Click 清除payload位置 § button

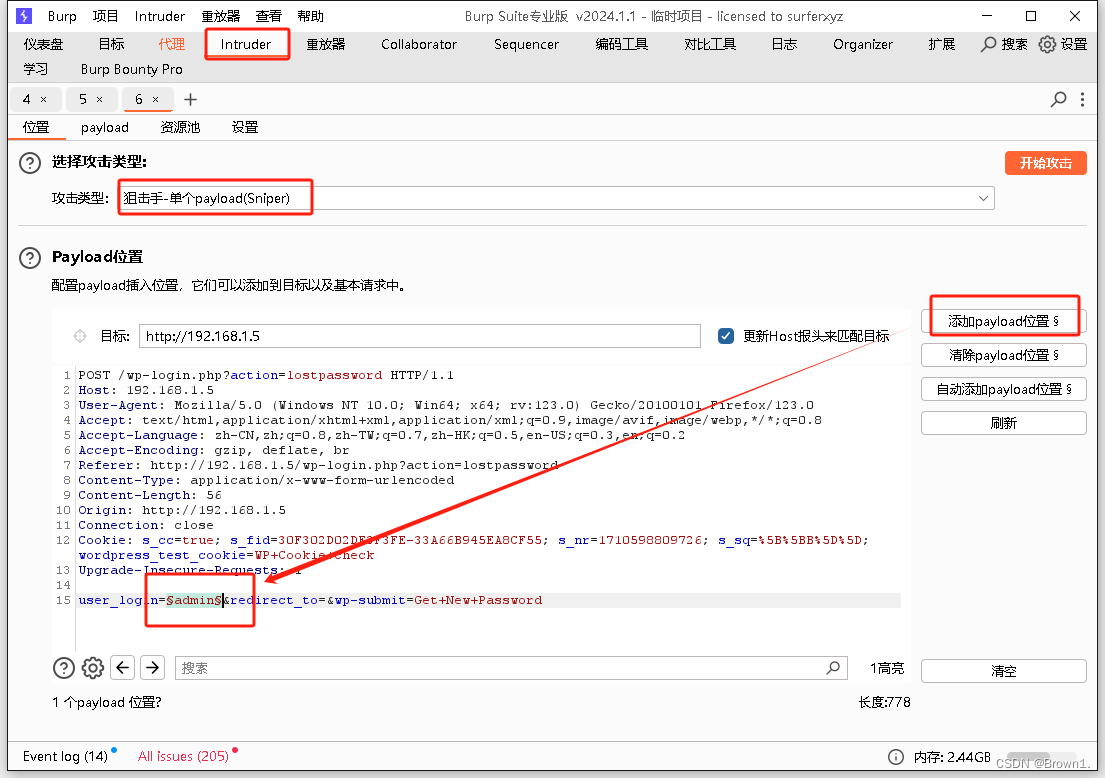(x=1004, y=355)
